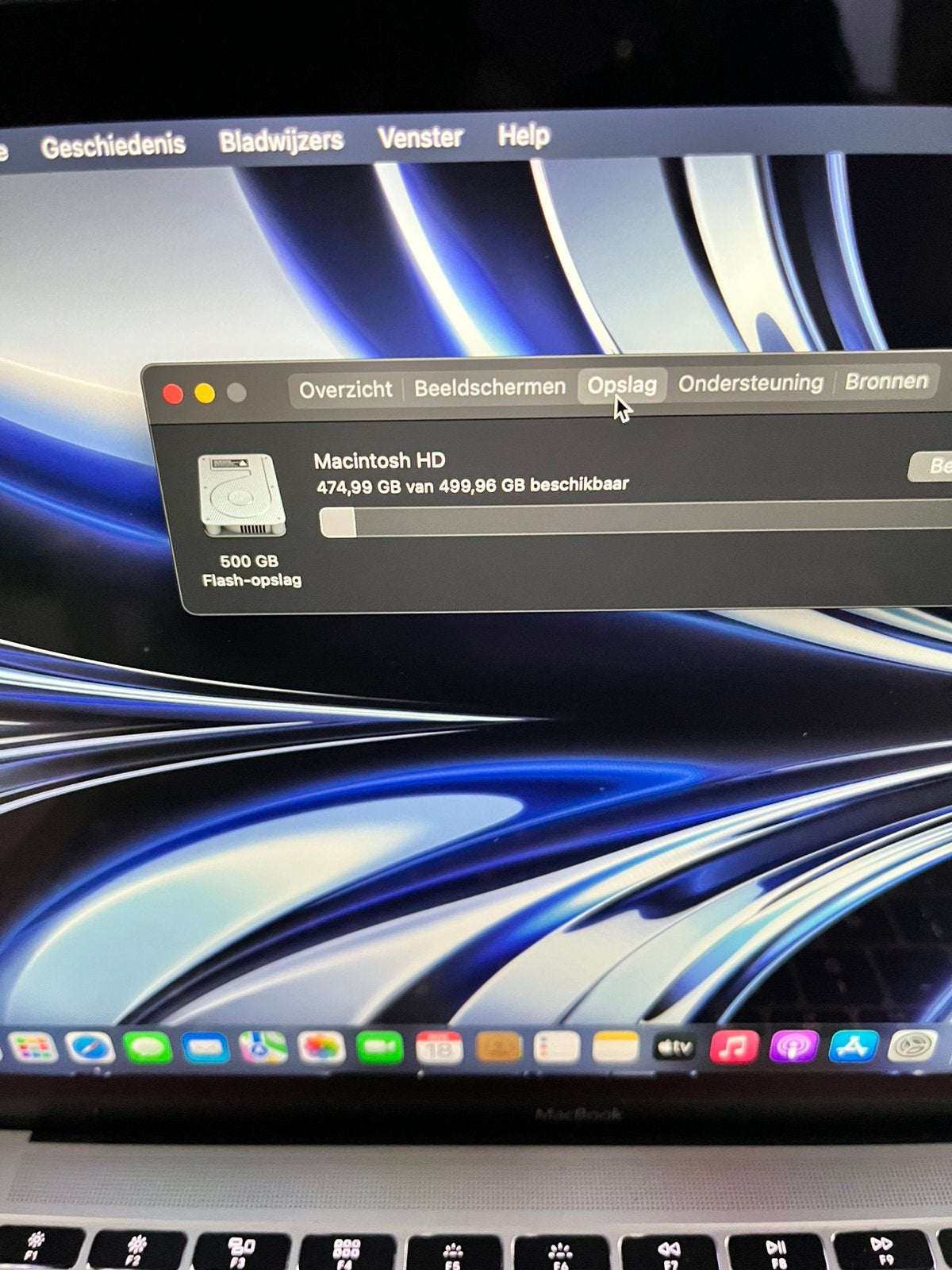The height and width of the screenshot is (1270, 952).
Task: Open the Help menu
Action: (x=524, y=135)
